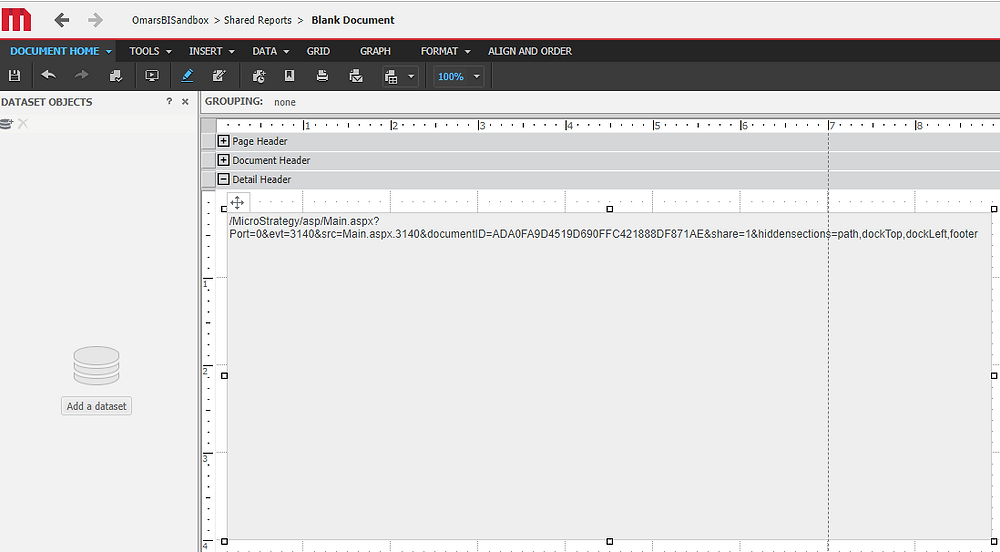
Task: Click the bottom-center resize handle of the text box
Action: pos(610,541)
